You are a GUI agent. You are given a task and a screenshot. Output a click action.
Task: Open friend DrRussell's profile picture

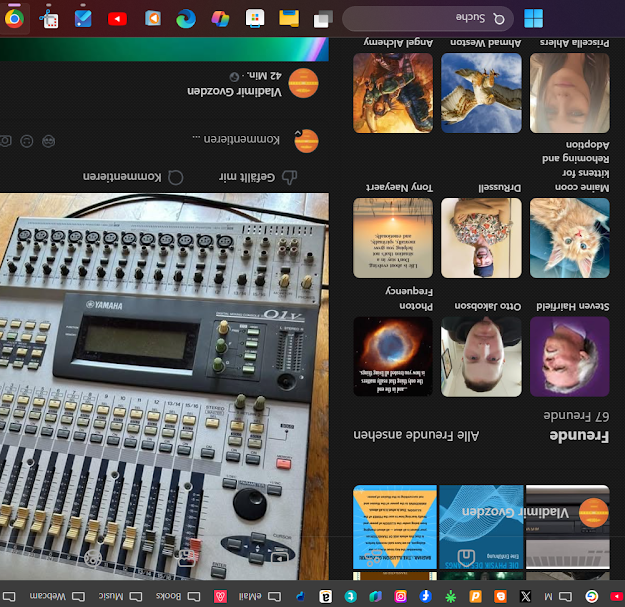481,238
